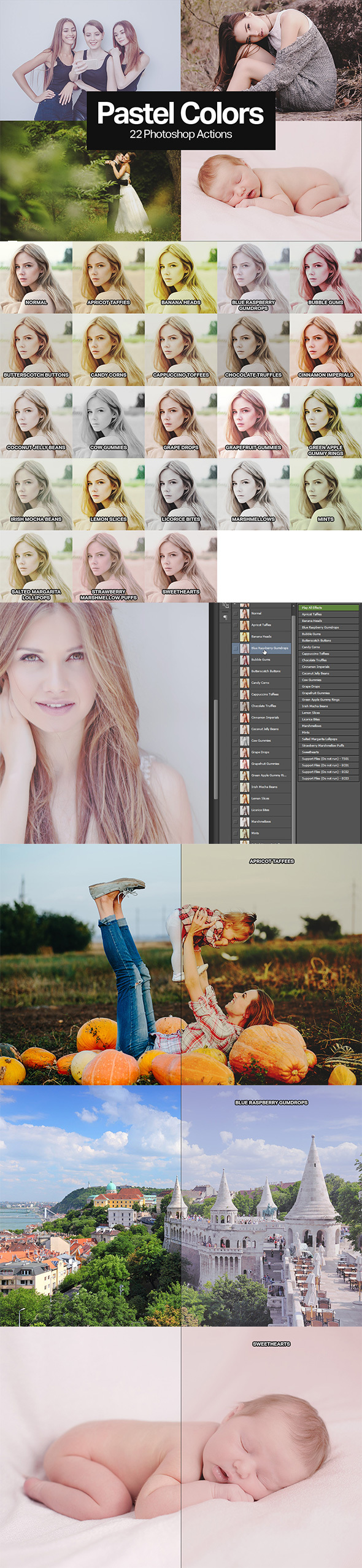Click the Irish Mocha Beans layer name

point(264,787)
